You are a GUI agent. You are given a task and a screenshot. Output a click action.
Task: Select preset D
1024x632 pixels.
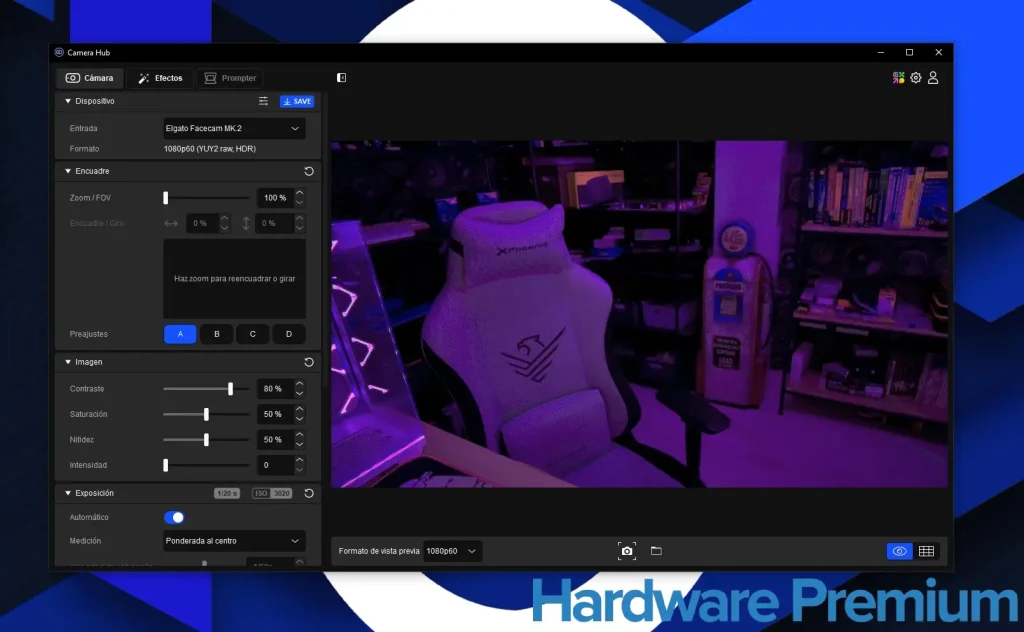289,334
